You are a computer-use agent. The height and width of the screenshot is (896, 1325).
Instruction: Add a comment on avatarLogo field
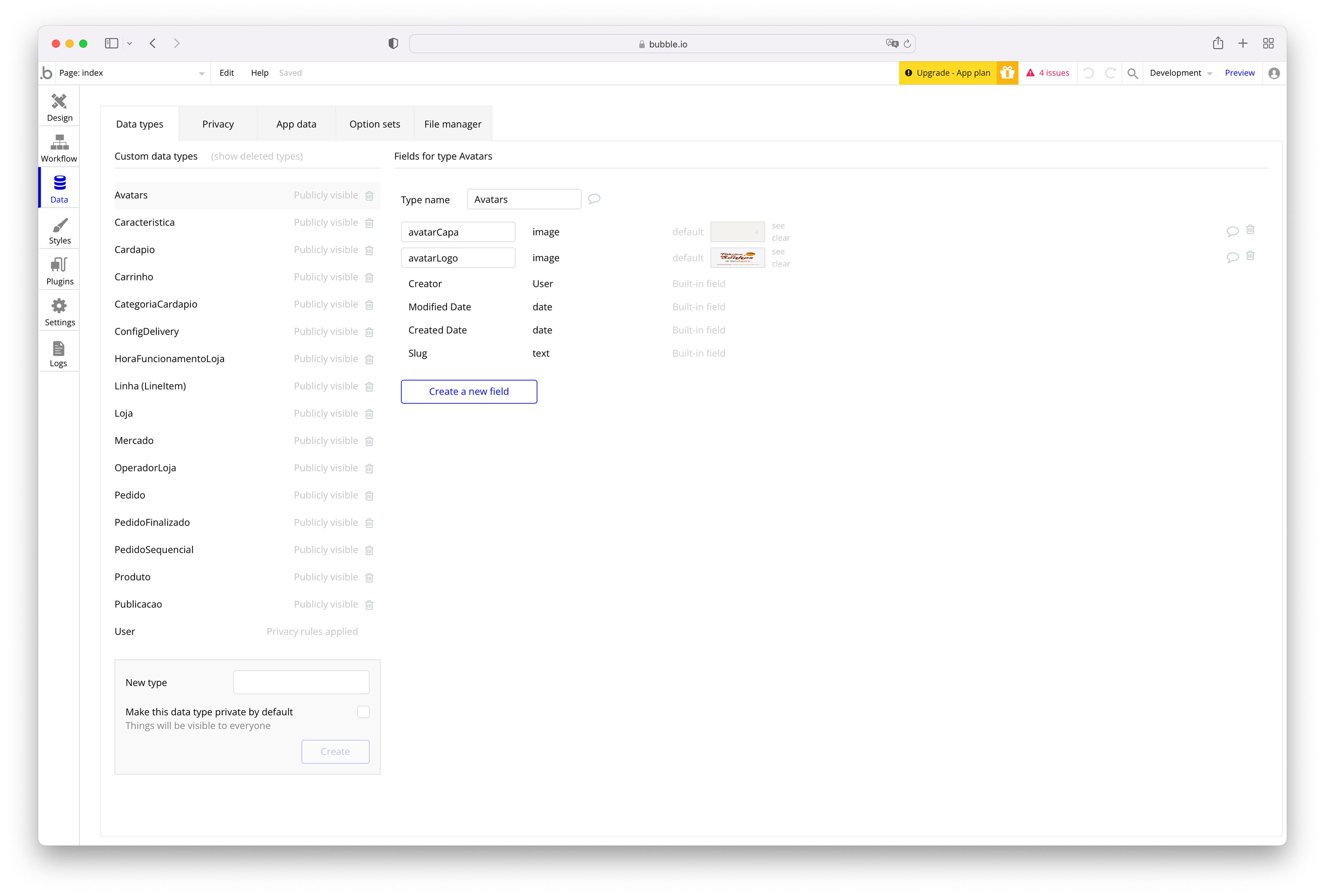pos(1232,257)
